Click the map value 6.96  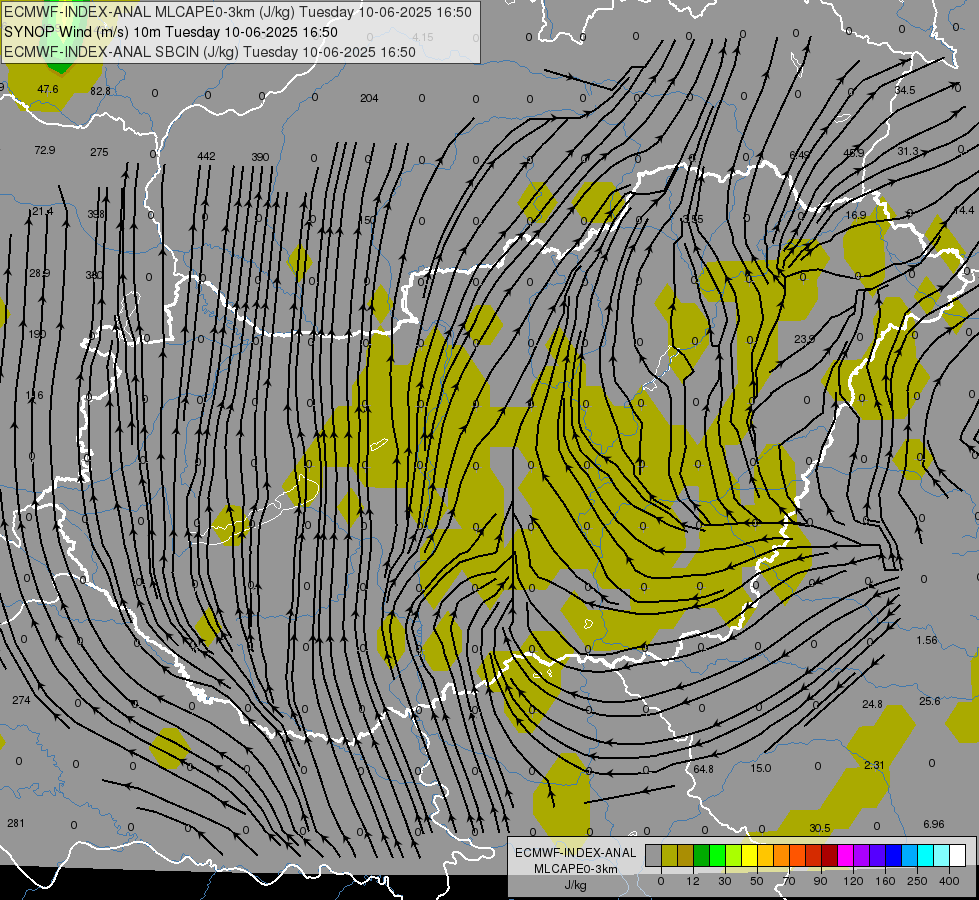933,824
